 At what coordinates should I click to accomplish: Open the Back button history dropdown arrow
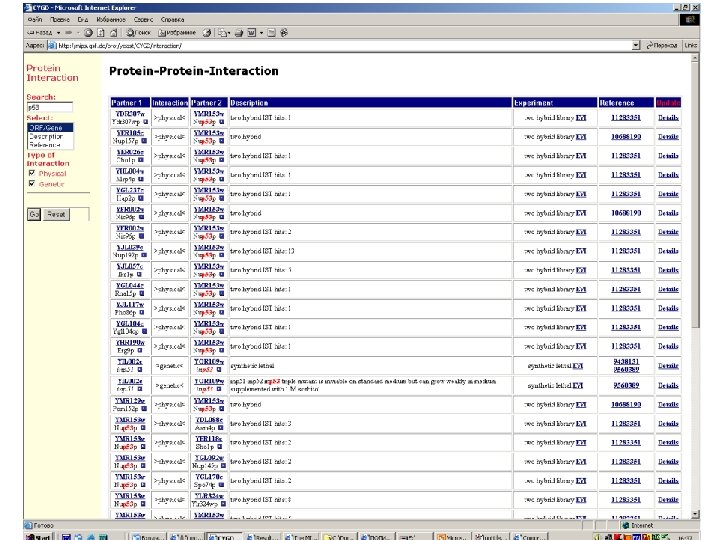[58, 33]
